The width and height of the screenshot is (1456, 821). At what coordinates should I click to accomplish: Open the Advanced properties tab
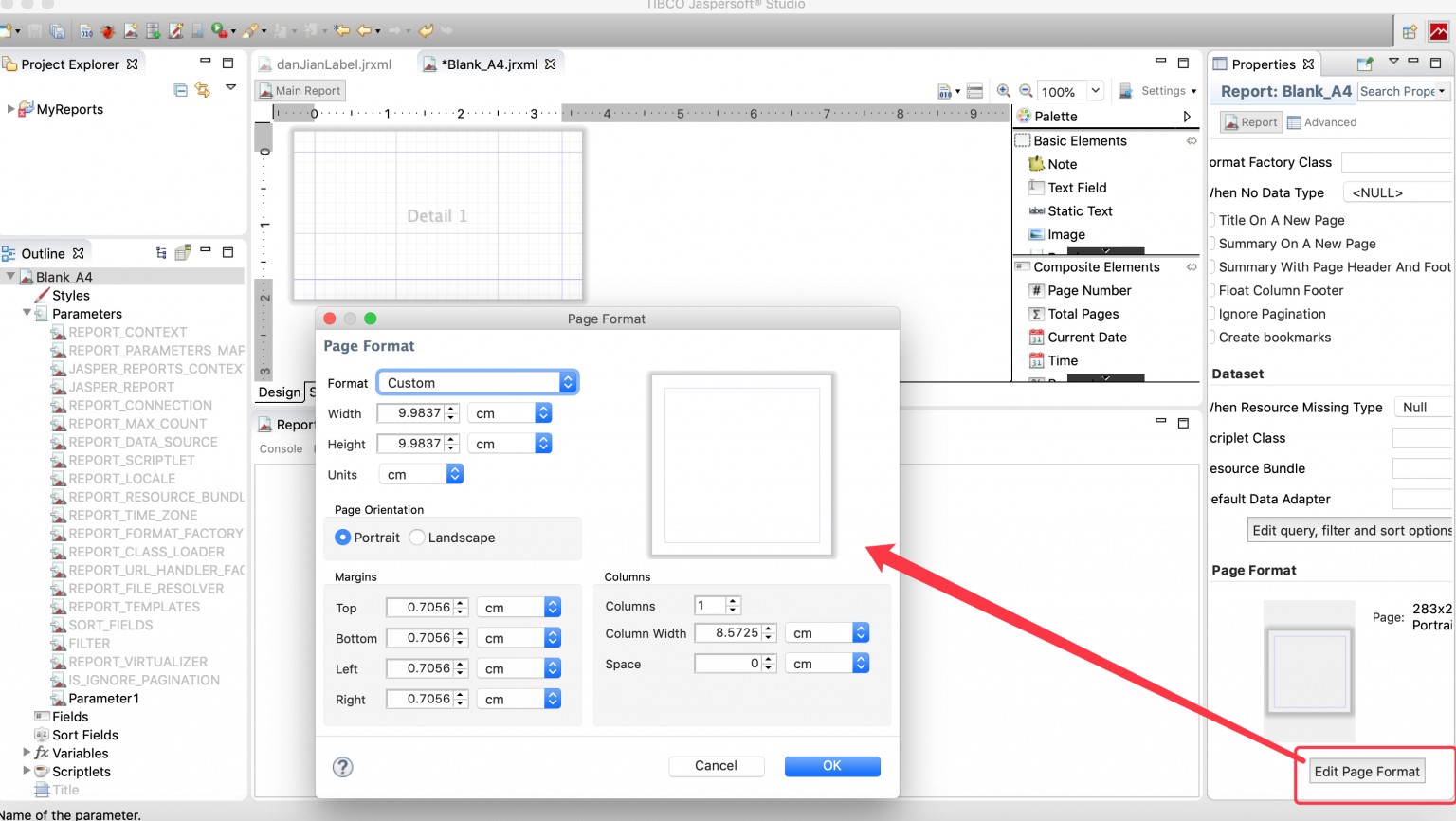tap(1321, 122)
